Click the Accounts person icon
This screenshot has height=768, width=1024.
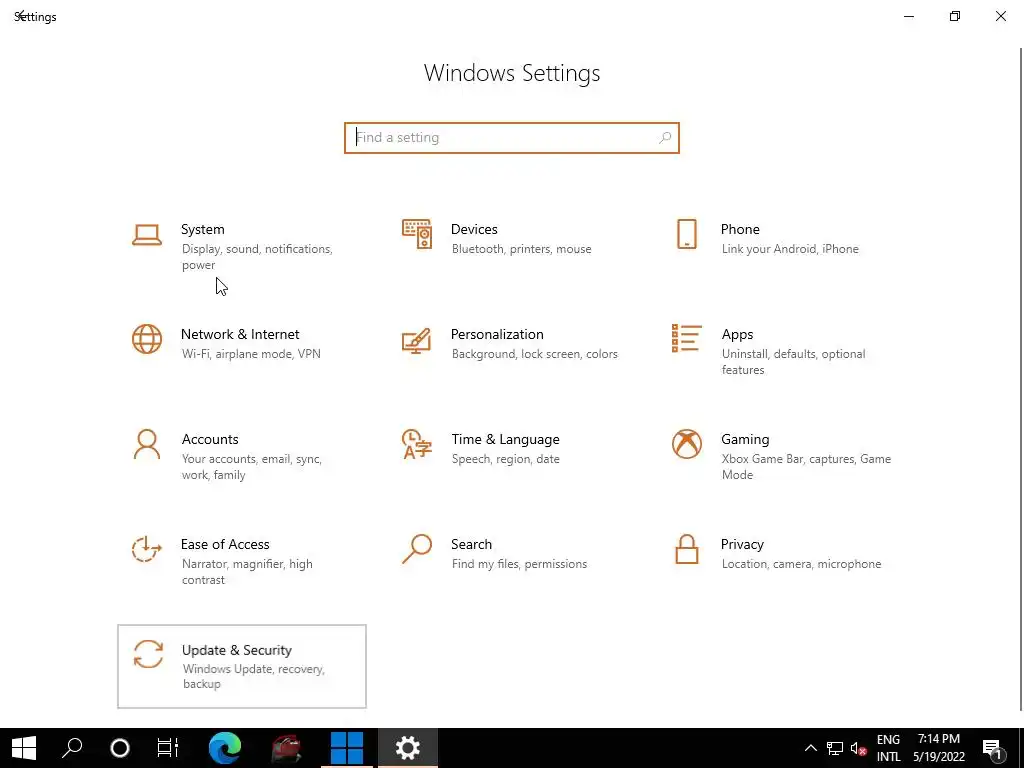pyautogui.click(x=147, y=444)
